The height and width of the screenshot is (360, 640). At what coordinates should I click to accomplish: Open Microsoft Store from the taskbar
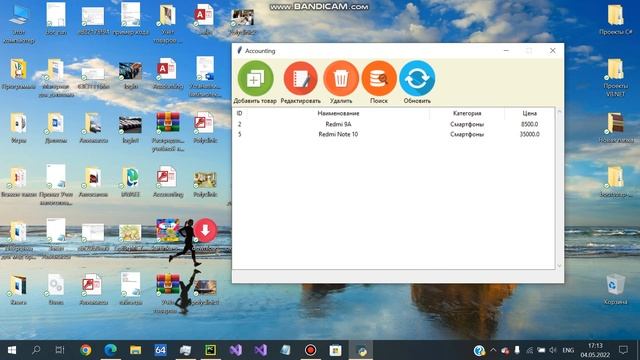pos(336,350)
